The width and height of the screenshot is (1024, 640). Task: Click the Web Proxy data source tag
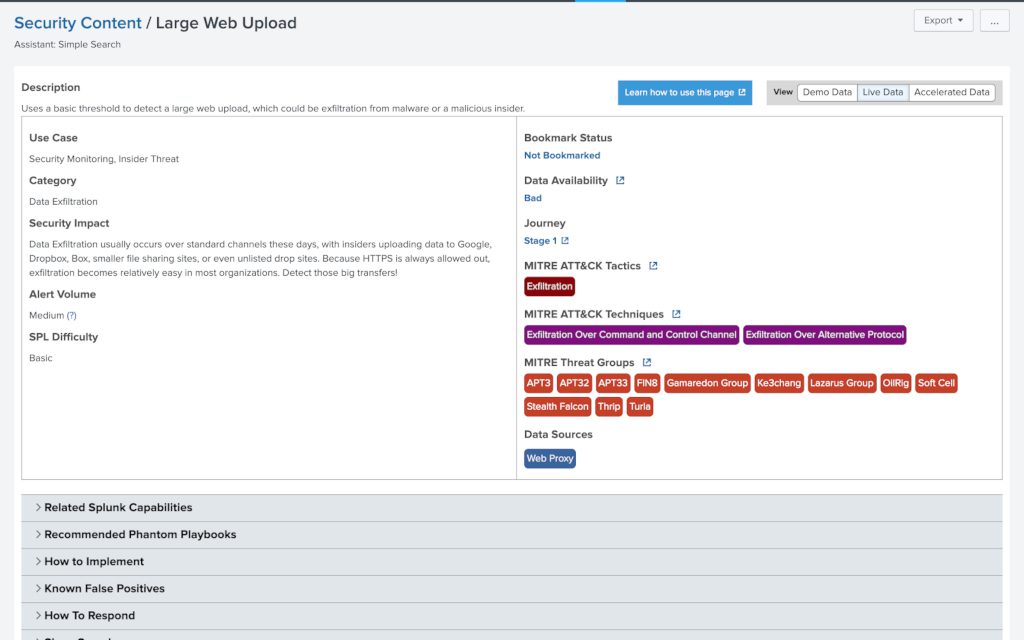pyautogui.click(x=550, y=458)
